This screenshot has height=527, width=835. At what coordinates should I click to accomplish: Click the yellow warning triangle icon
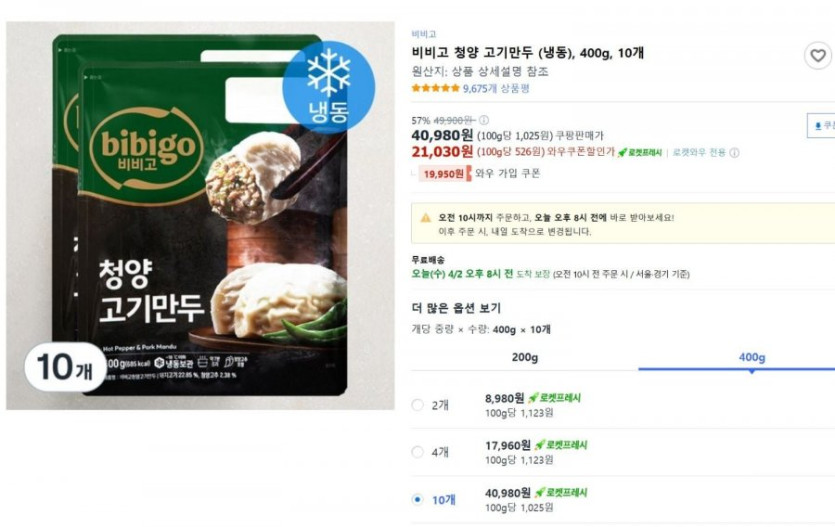tap(426, 217)
